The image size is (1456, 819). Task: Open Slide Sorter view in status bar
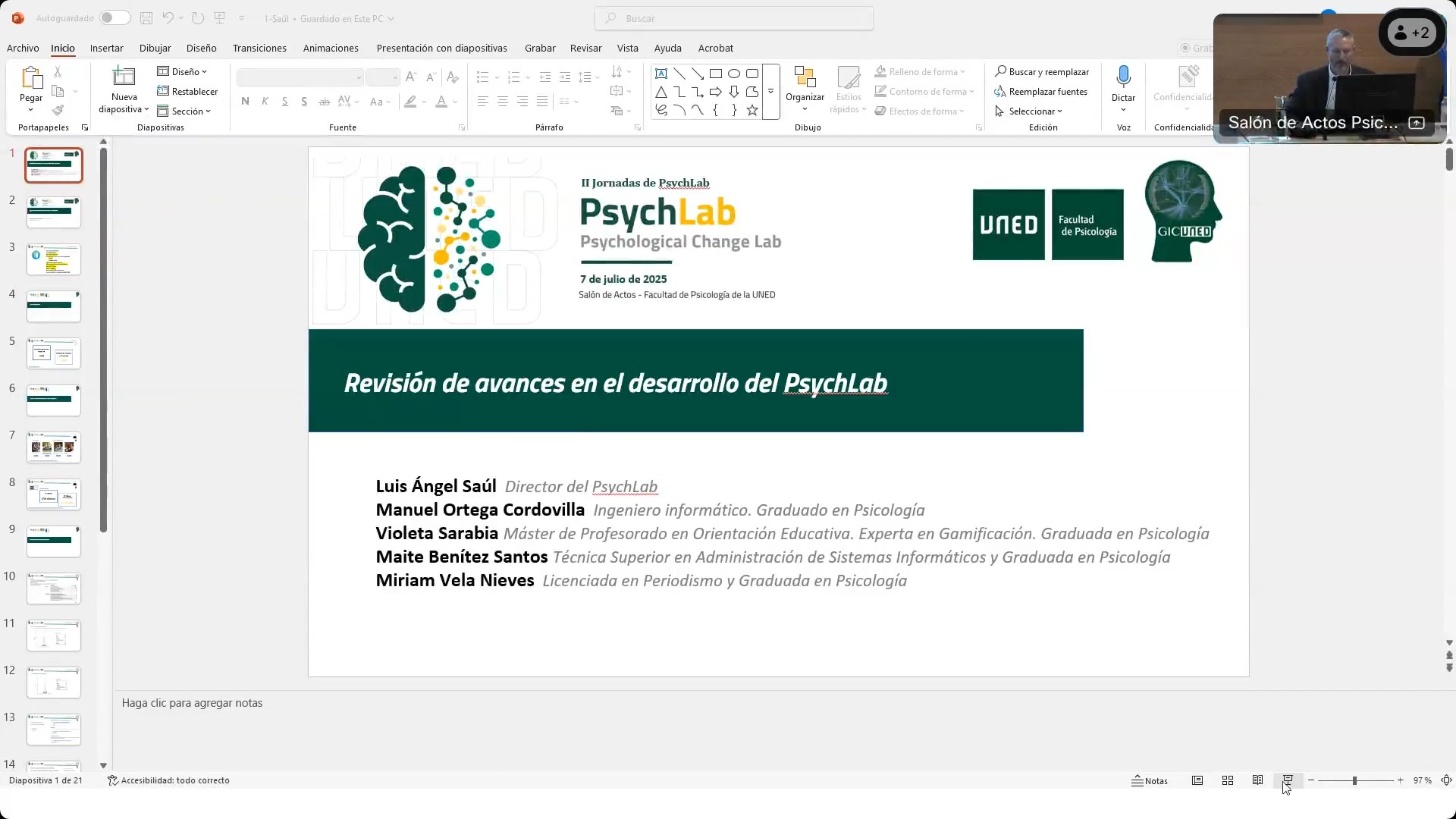[x=1228, y=780]
